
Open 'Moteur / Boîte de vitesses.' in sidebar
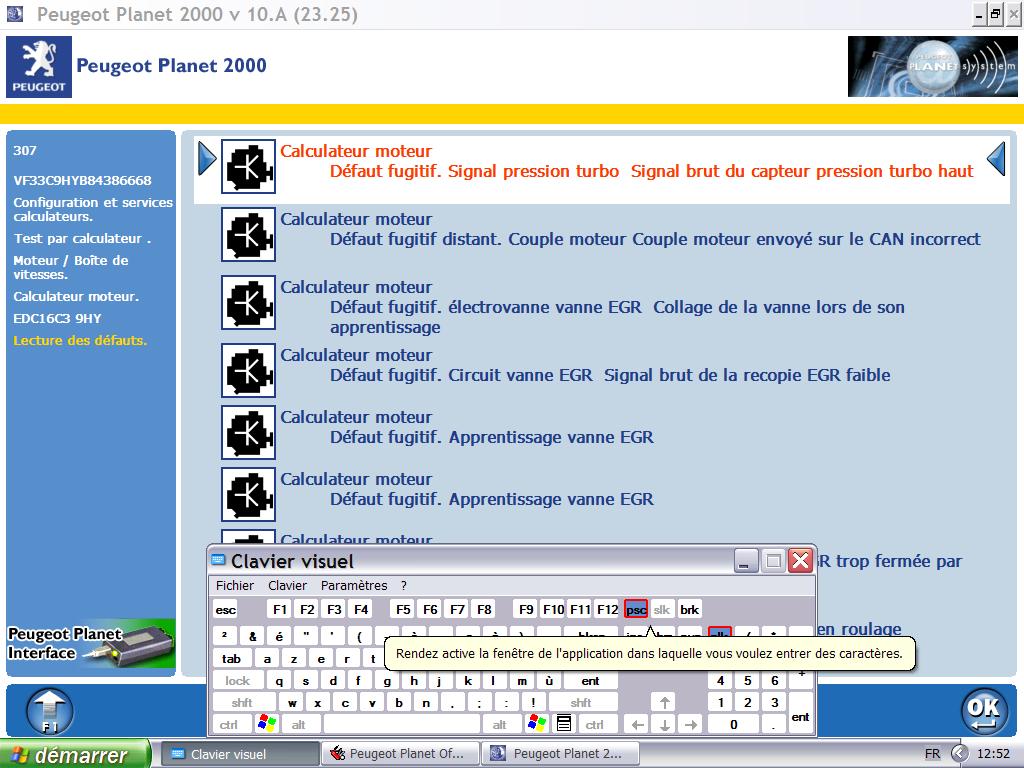(71, 268)
